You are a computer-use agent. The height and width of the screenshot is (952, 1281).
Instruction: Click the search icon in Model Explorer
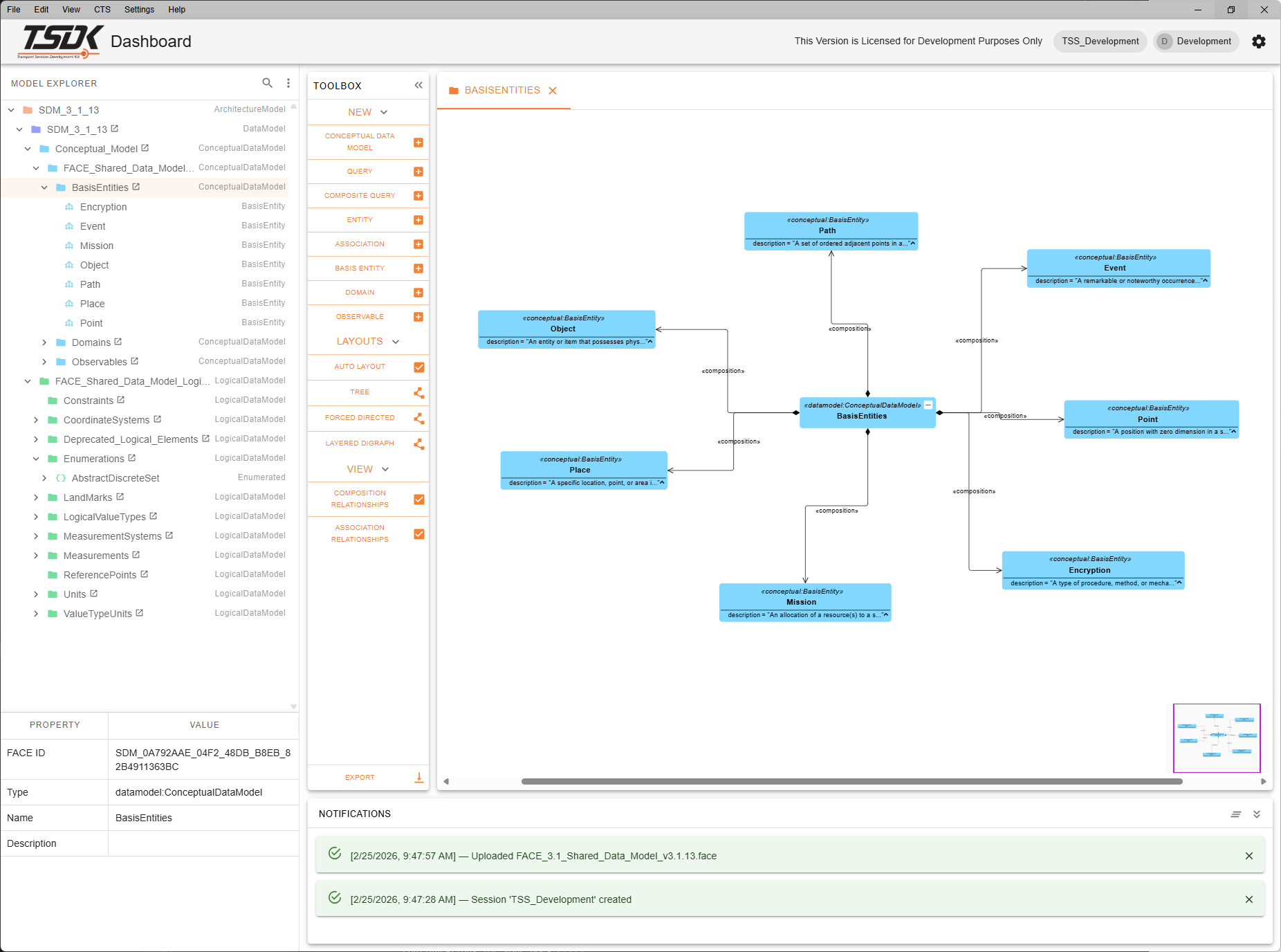(267, 83)
